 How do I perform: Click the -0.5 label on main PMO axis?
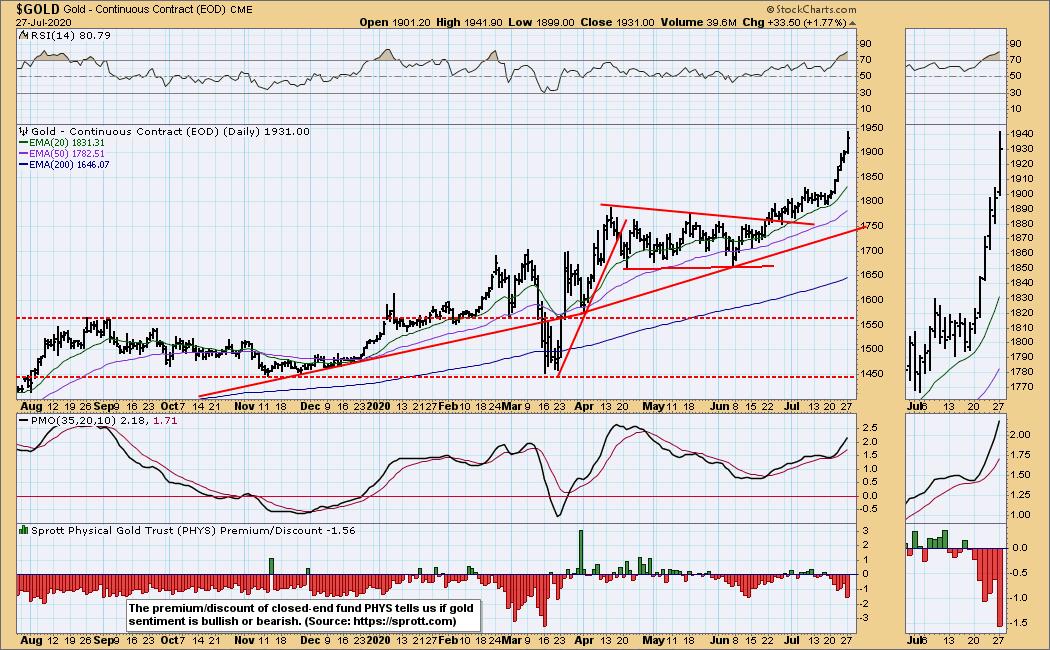pyautogui.click(x=869, y=509)
